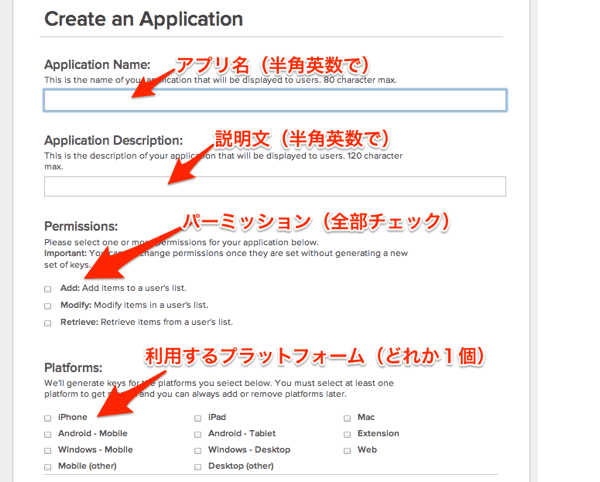This screenshot has width=600, height=482.
Task: Enable the Windows - Mobile checkbox
Action: point(48,450)
